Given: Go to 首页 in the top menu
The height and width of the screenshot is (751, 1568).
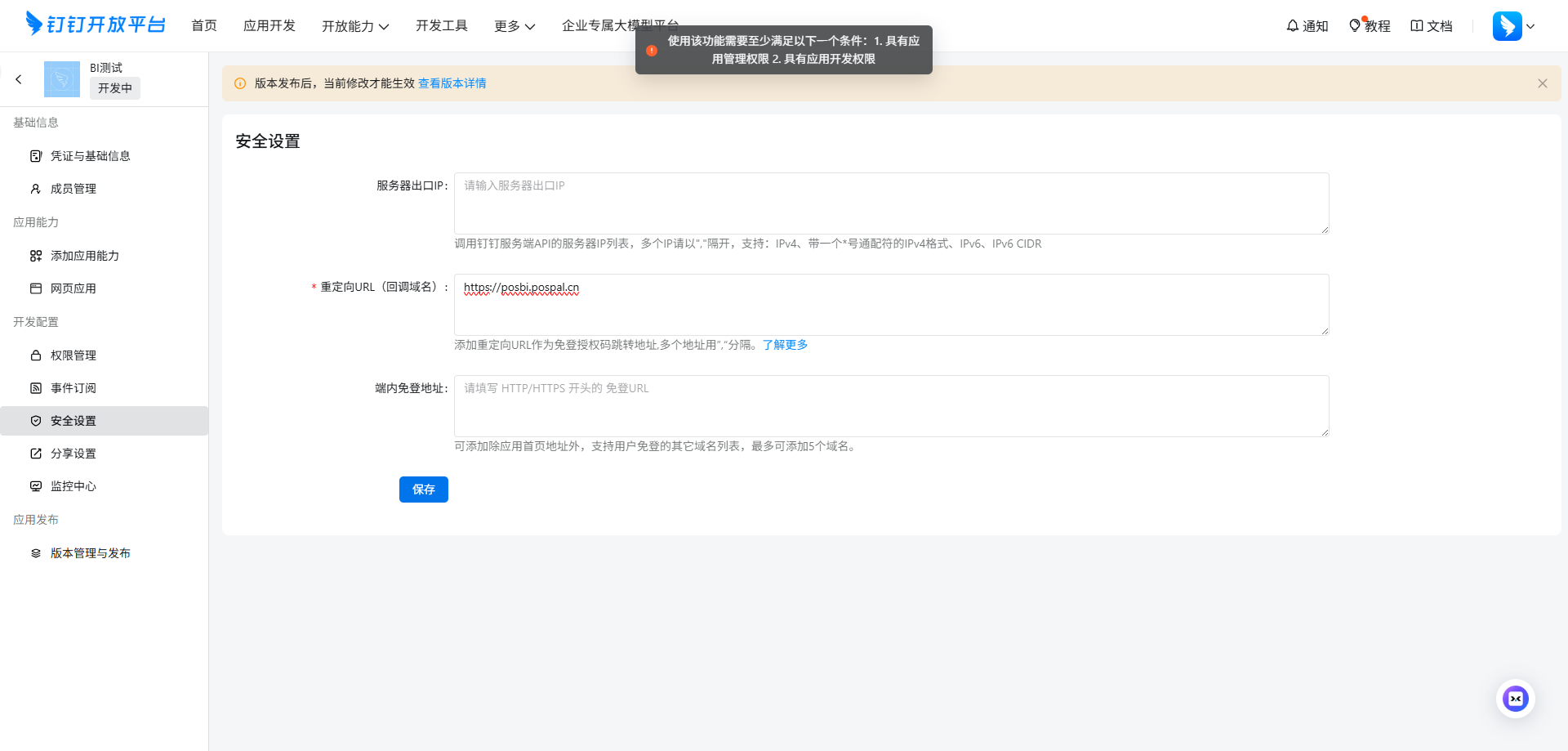Looking at the screenshot, I should tap(203, 25).
